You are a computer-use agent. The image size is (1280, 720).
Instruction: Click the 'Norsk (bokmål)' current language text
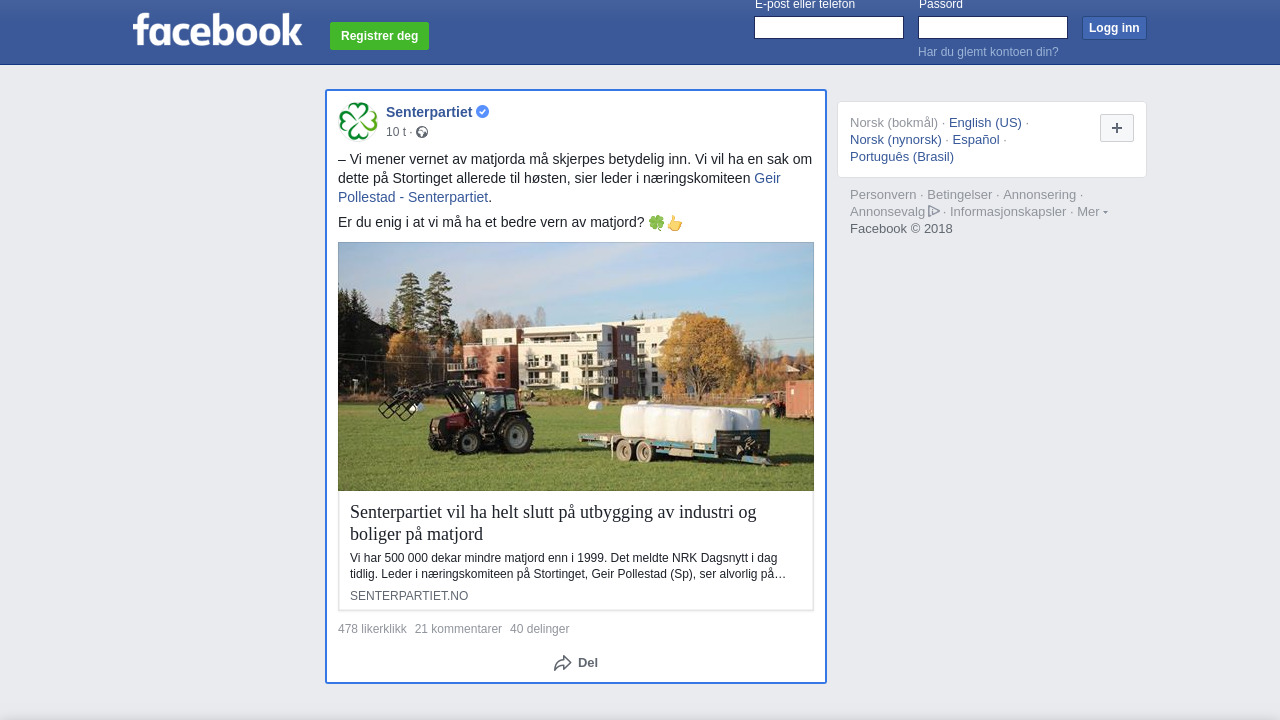pos(894,123)
